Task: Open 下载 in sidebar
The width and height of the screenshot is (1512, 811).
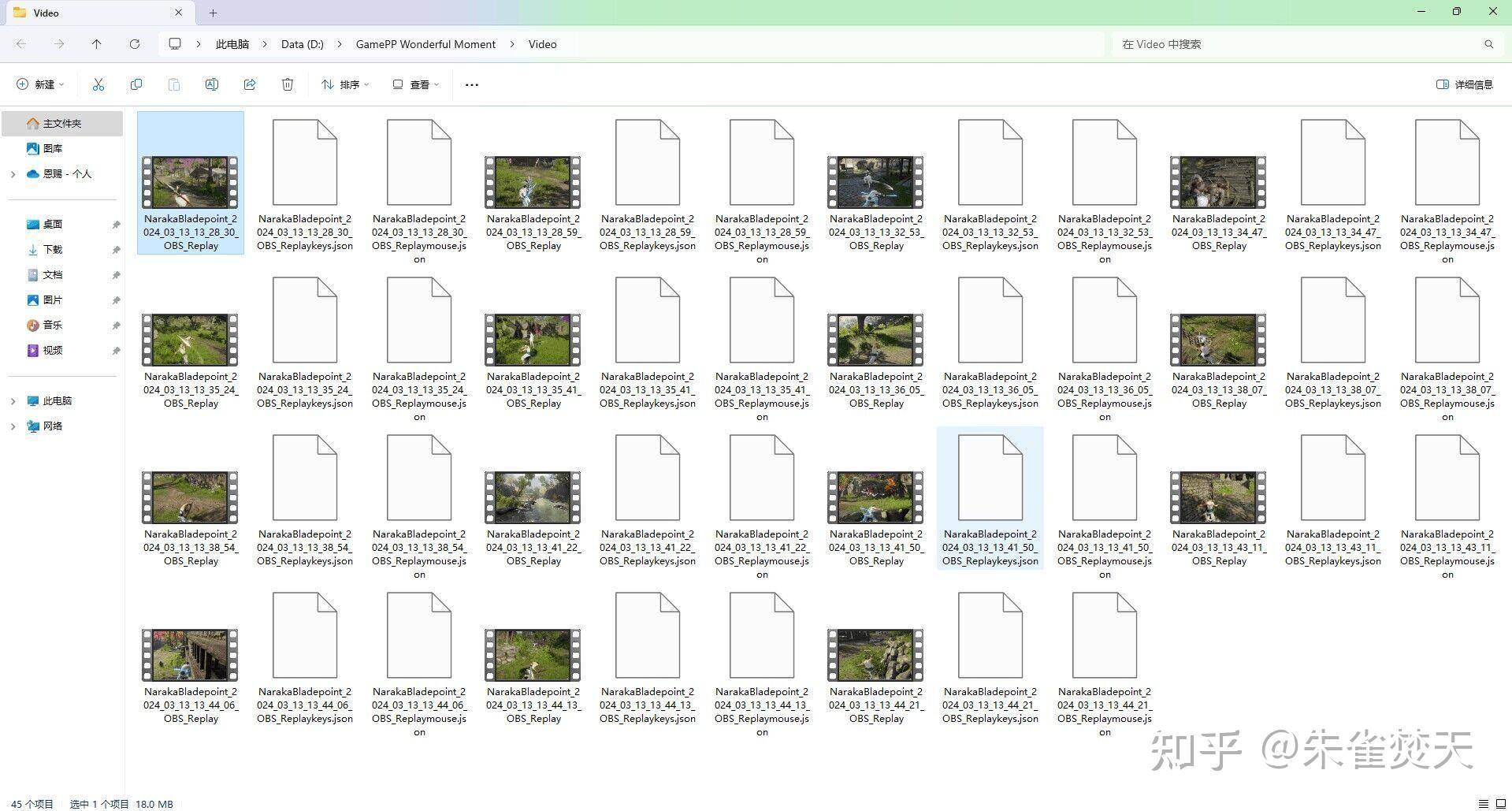Action: [53, 249]
